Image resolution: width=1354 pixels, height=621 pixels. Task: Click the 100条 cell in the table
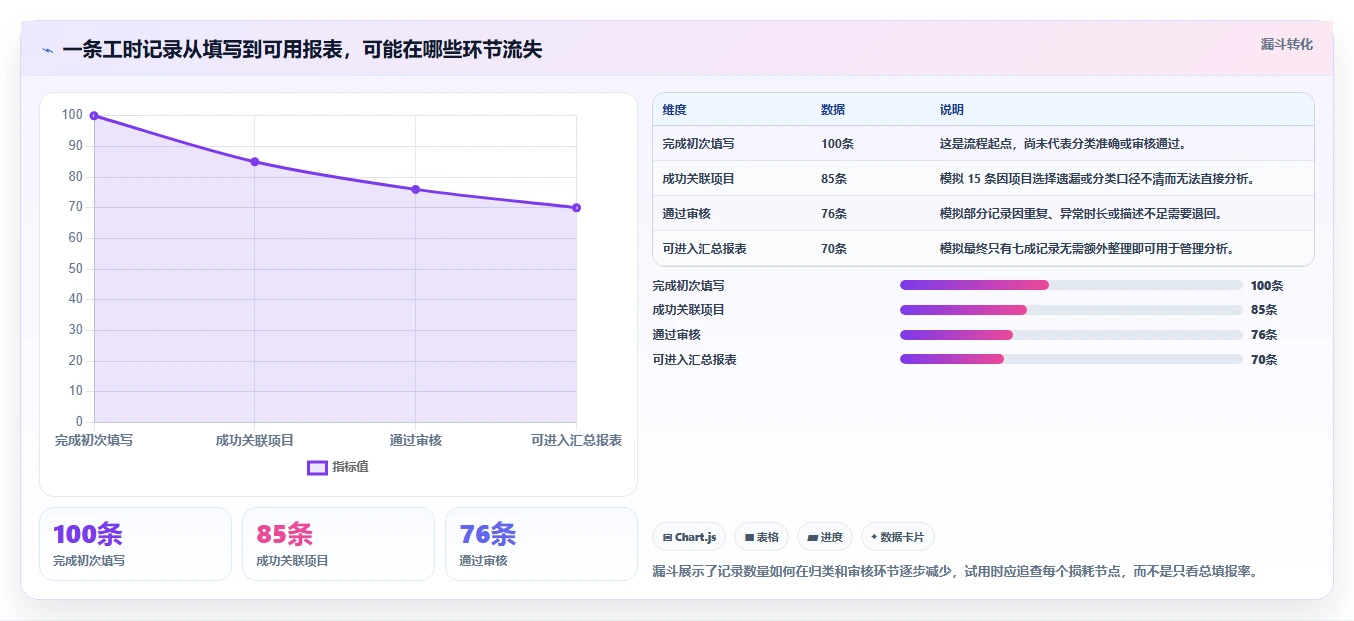[x=837, y=144]
